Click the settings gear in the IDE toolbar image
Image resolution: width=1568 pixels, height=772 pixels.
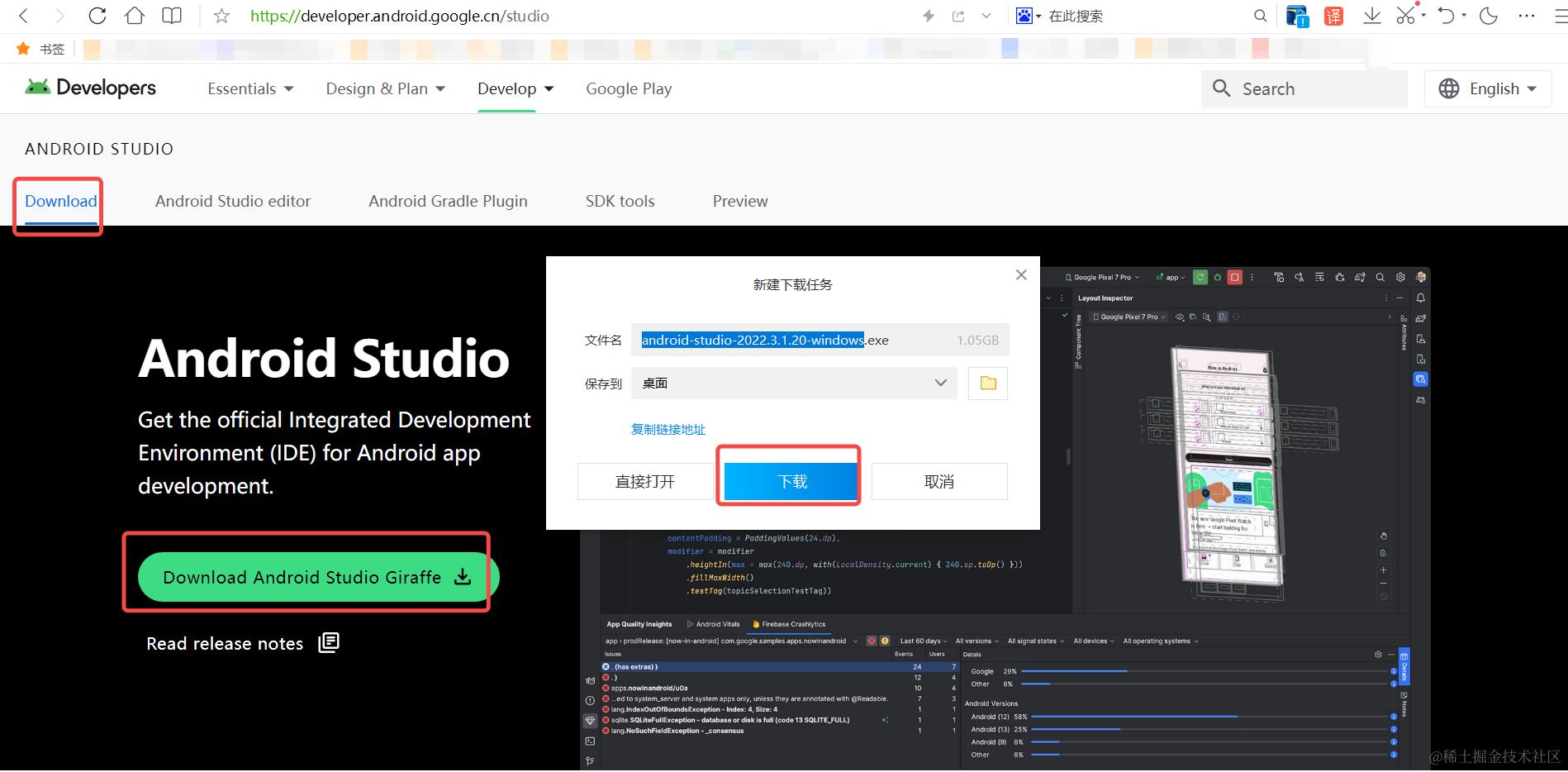(1400, 278)
